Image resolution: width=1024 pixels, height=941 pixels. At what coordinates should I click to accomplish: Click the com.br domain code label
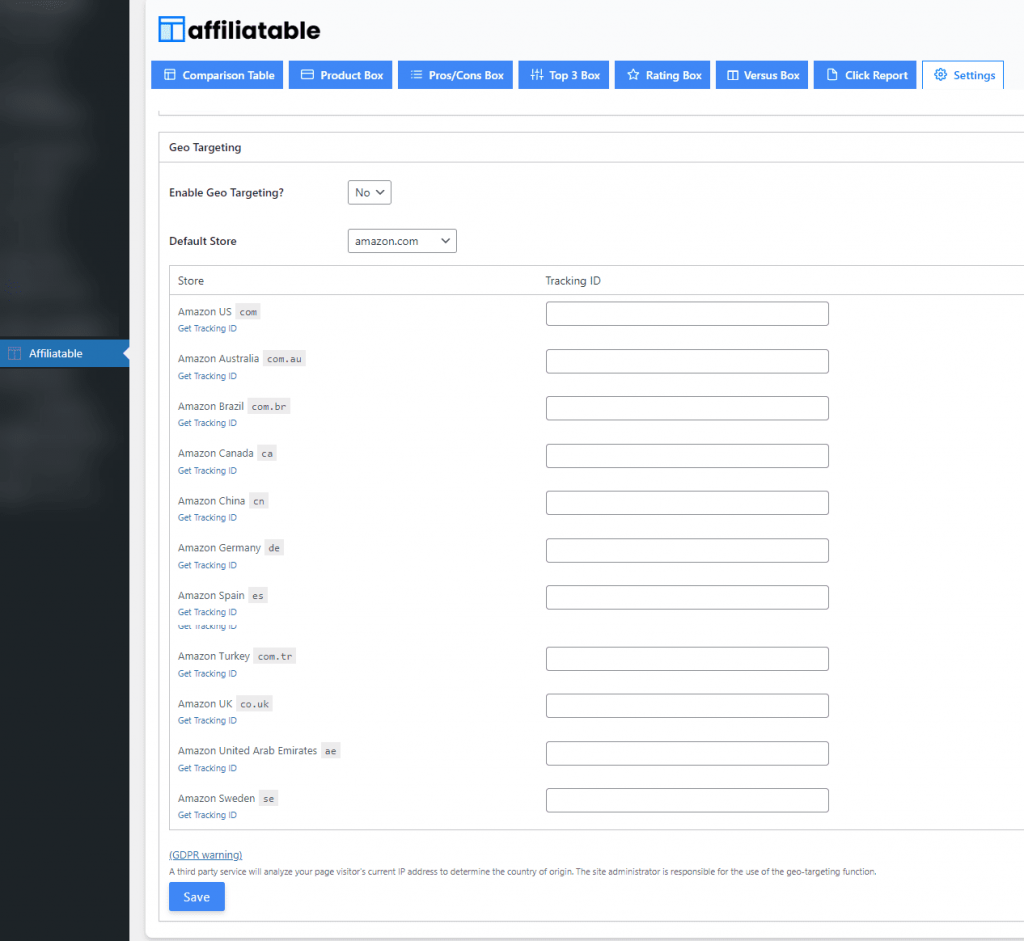point(269,406)
